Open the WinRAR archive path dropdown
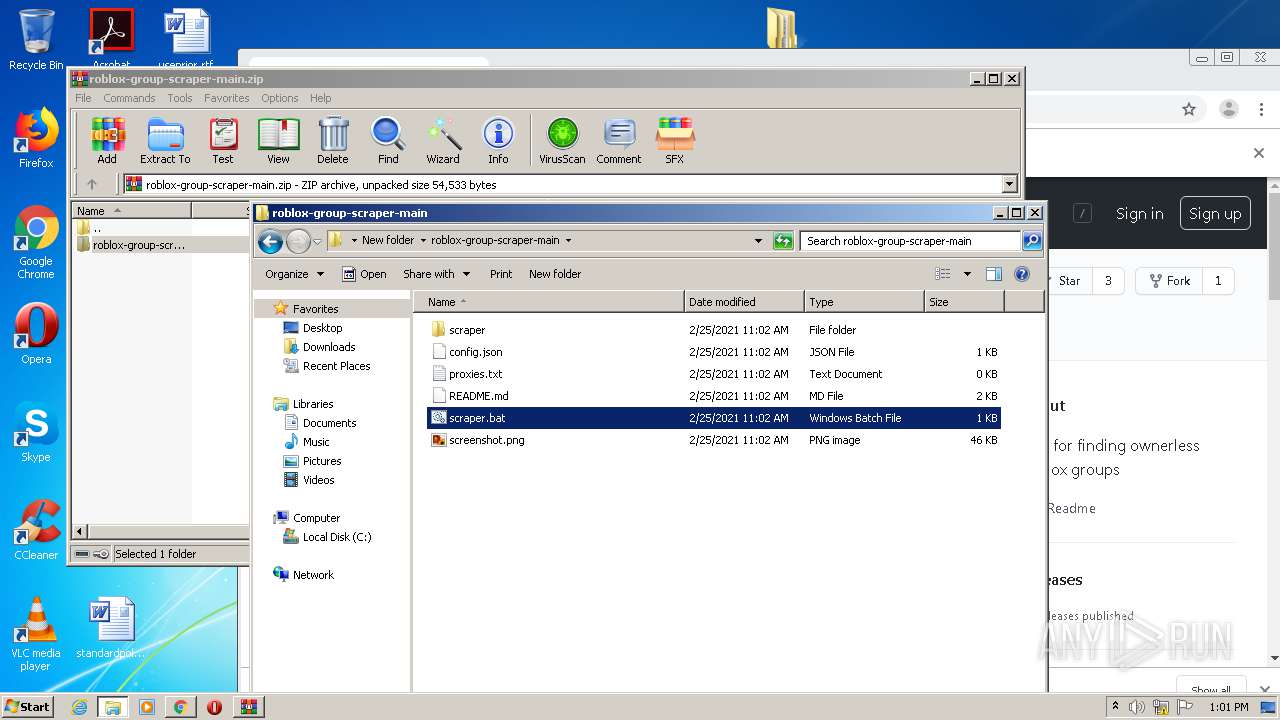Viewport: 1280px width, 720px height. (x=1009, y=184)
